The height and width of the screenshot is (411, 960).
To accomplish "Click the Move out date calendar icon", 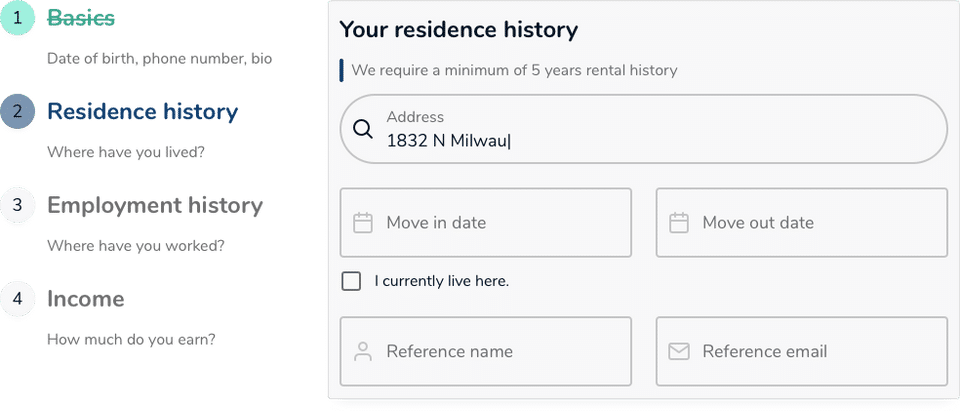I will click(679, 223).
